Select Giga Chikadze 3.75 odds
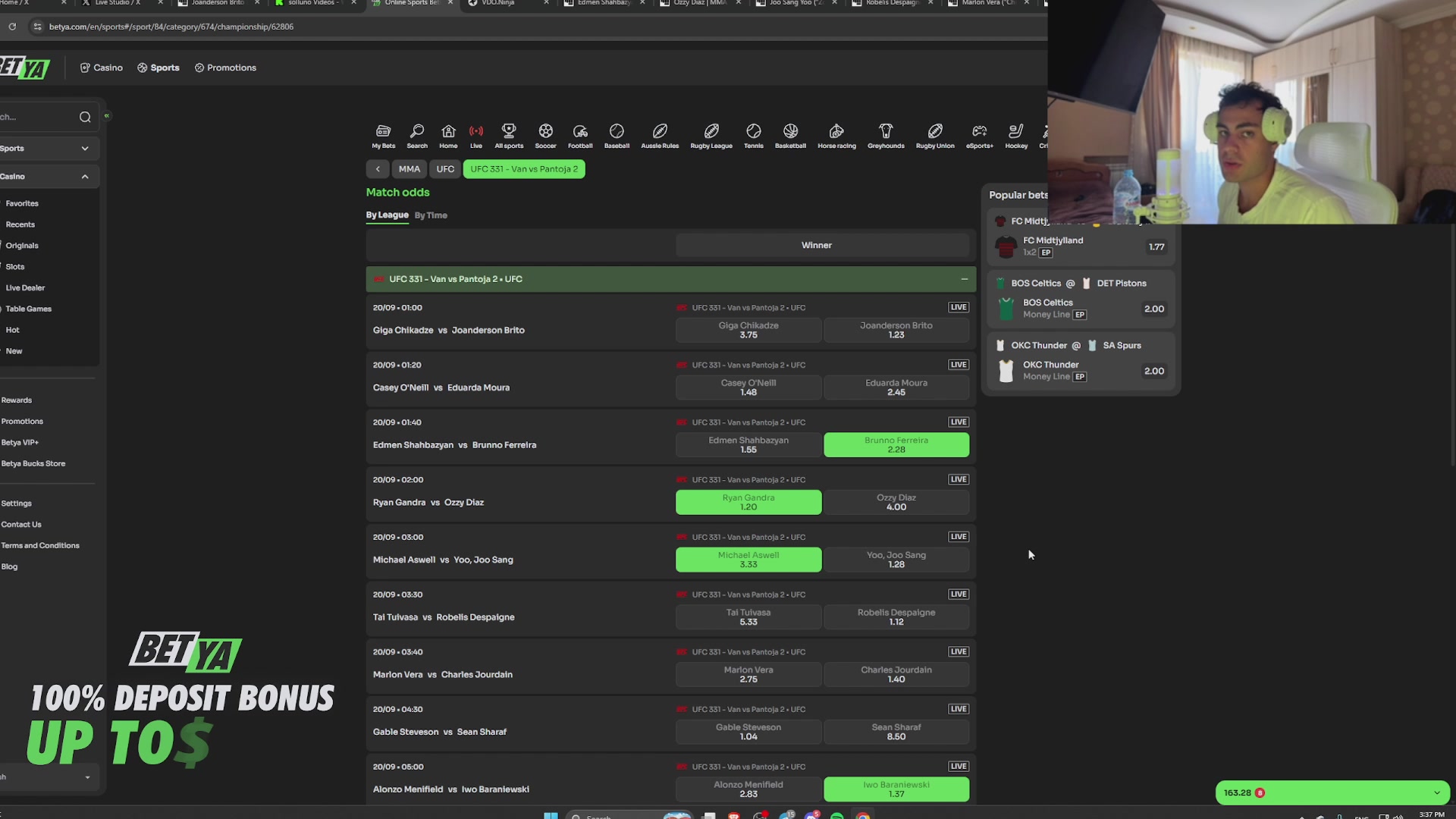This screenshot has width=1456, height=819. pyautogui.click(x=748, y=330)
